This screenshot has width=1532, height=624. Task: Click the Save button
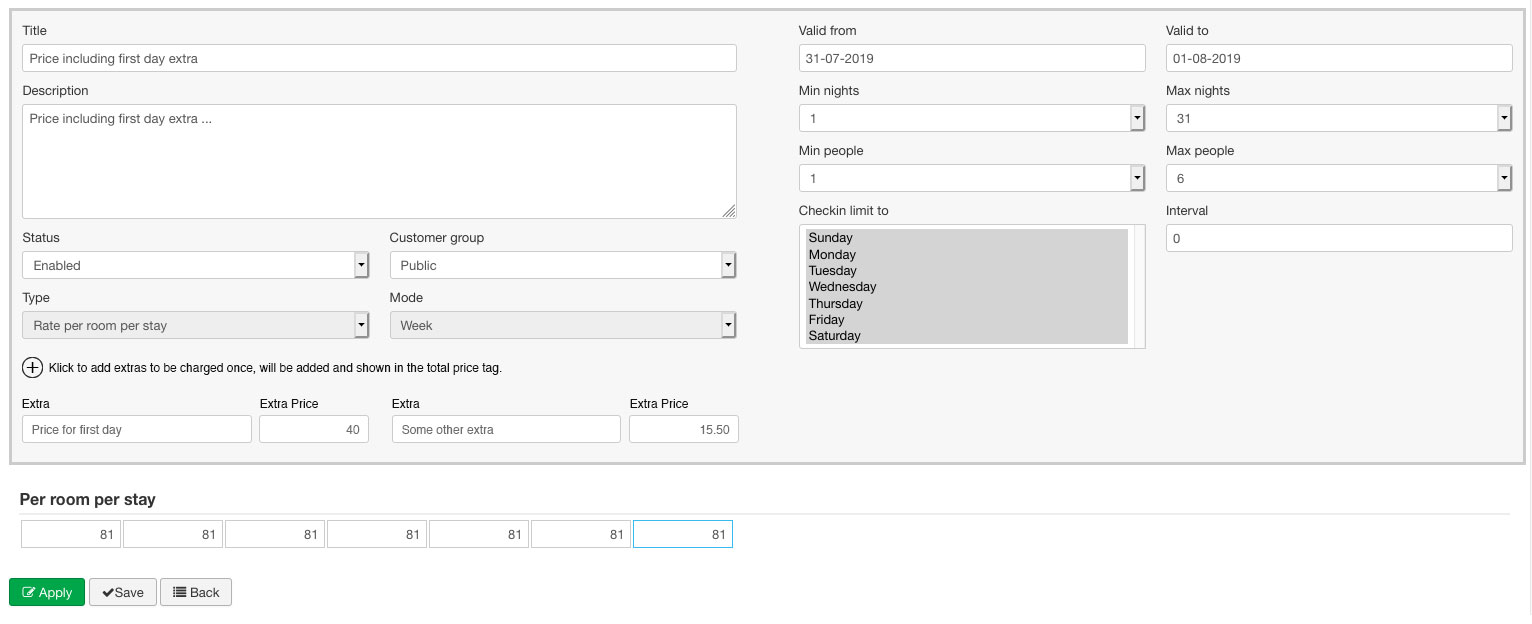124,592
